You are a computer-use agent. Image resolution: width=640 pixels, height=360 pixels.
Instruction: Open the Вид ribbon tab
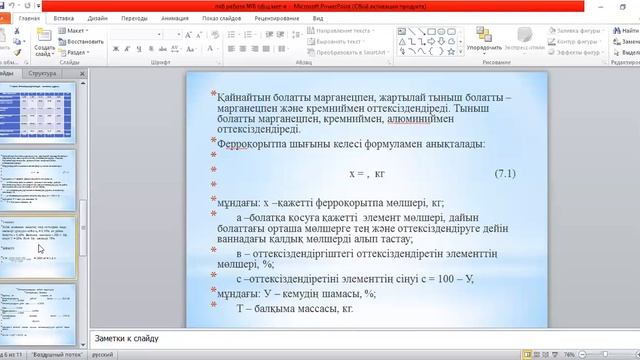click(x=318, y=18)
